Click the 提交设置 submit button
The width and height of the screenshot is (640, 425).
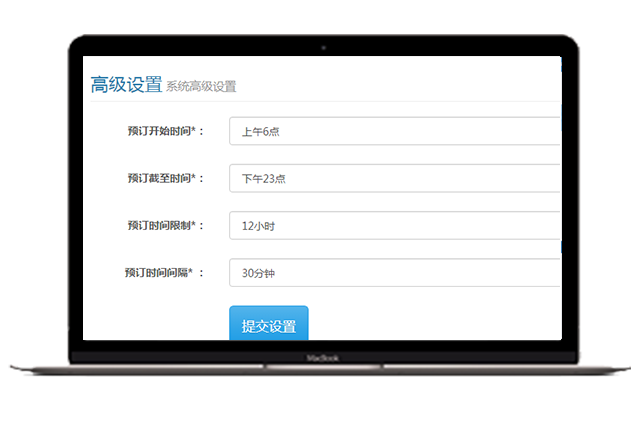[x=269, y=324]
